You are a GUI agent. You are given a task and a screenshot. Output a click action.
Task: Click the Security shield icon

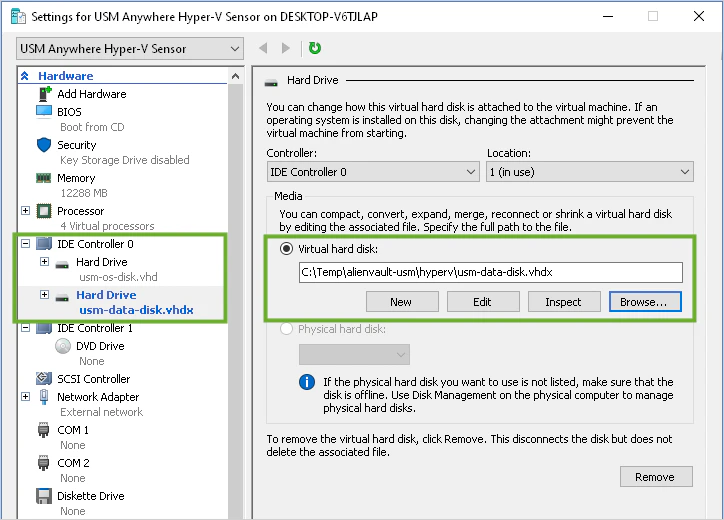click(x=44, y=145)
